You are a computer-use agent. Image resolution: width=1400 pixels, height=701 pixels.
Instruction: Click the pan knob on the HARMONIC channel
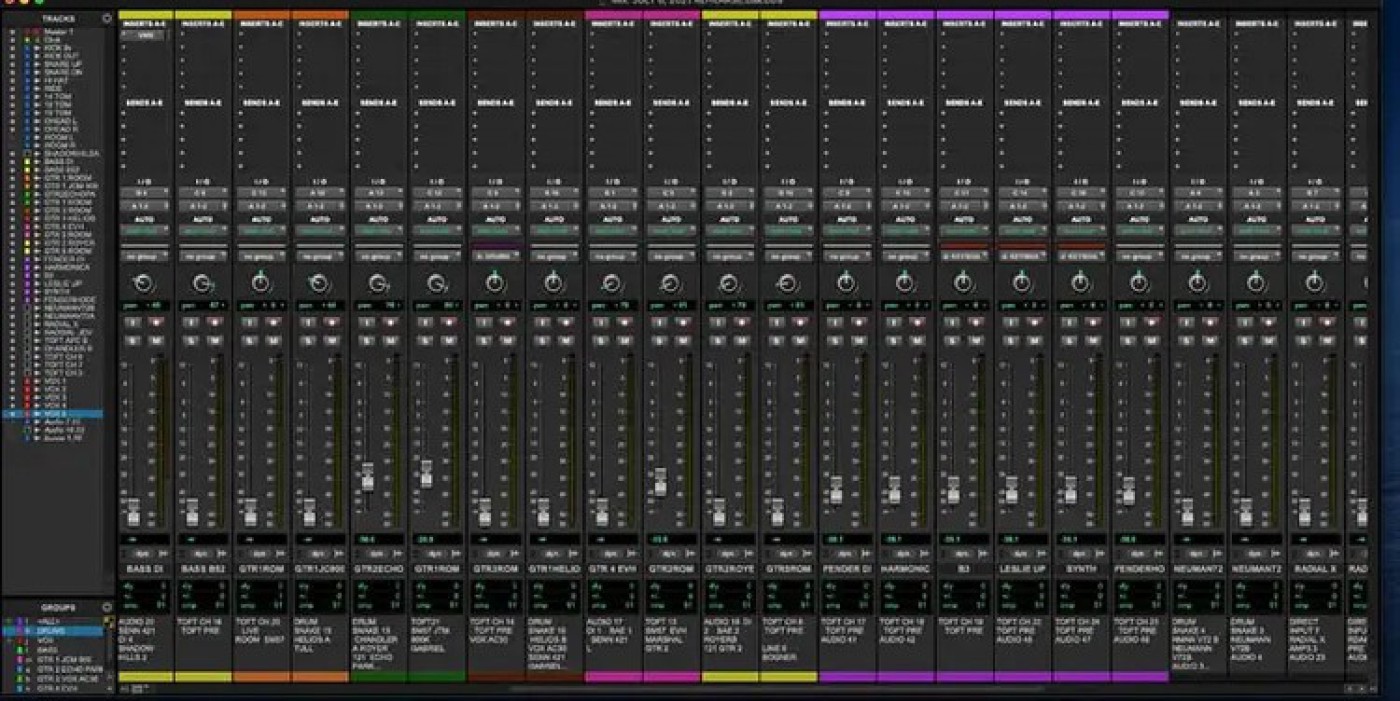905,283
